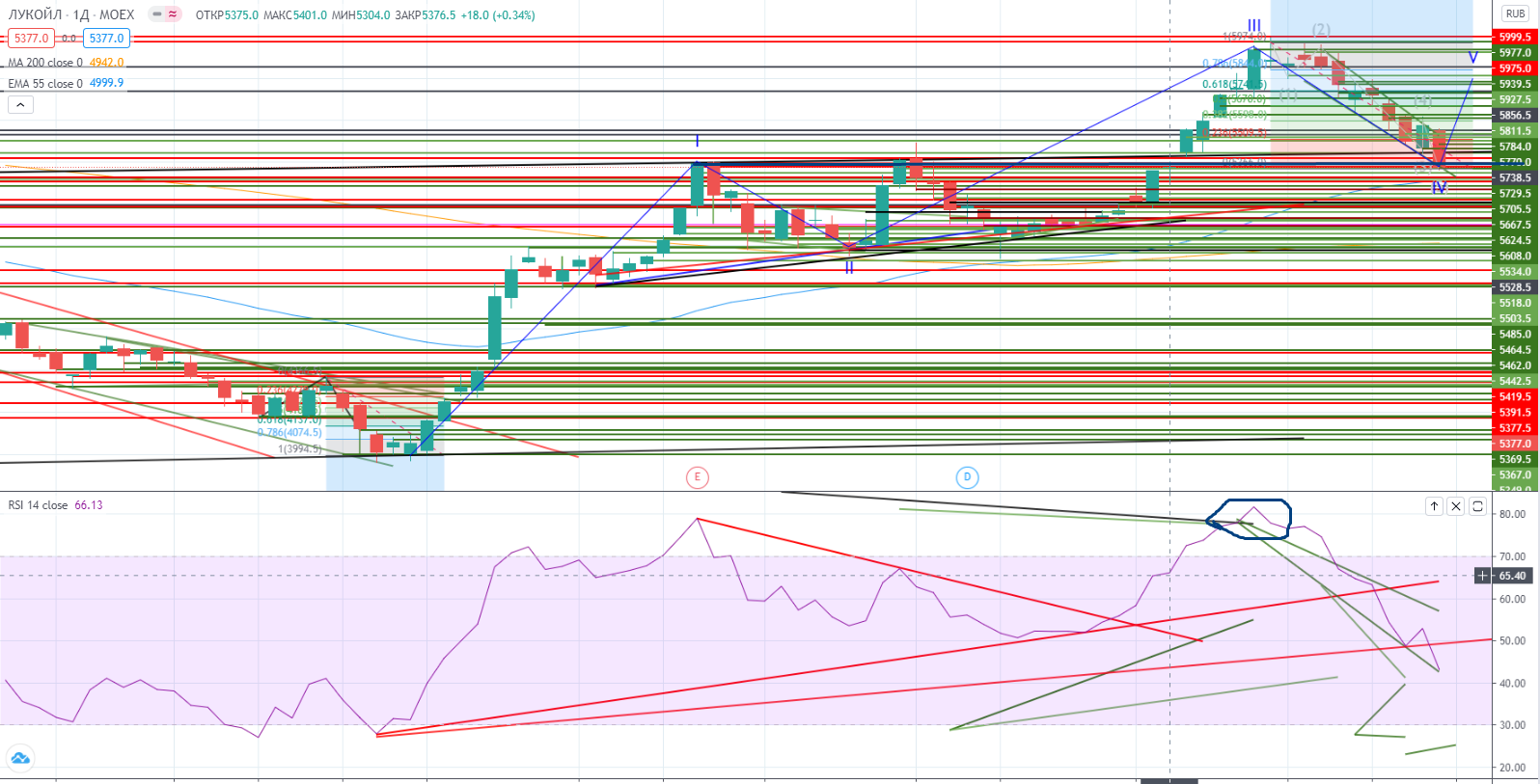Collapse the indicator legend with chevron button
Viewport: 1540px width, 784px height.
click(20, 104)
